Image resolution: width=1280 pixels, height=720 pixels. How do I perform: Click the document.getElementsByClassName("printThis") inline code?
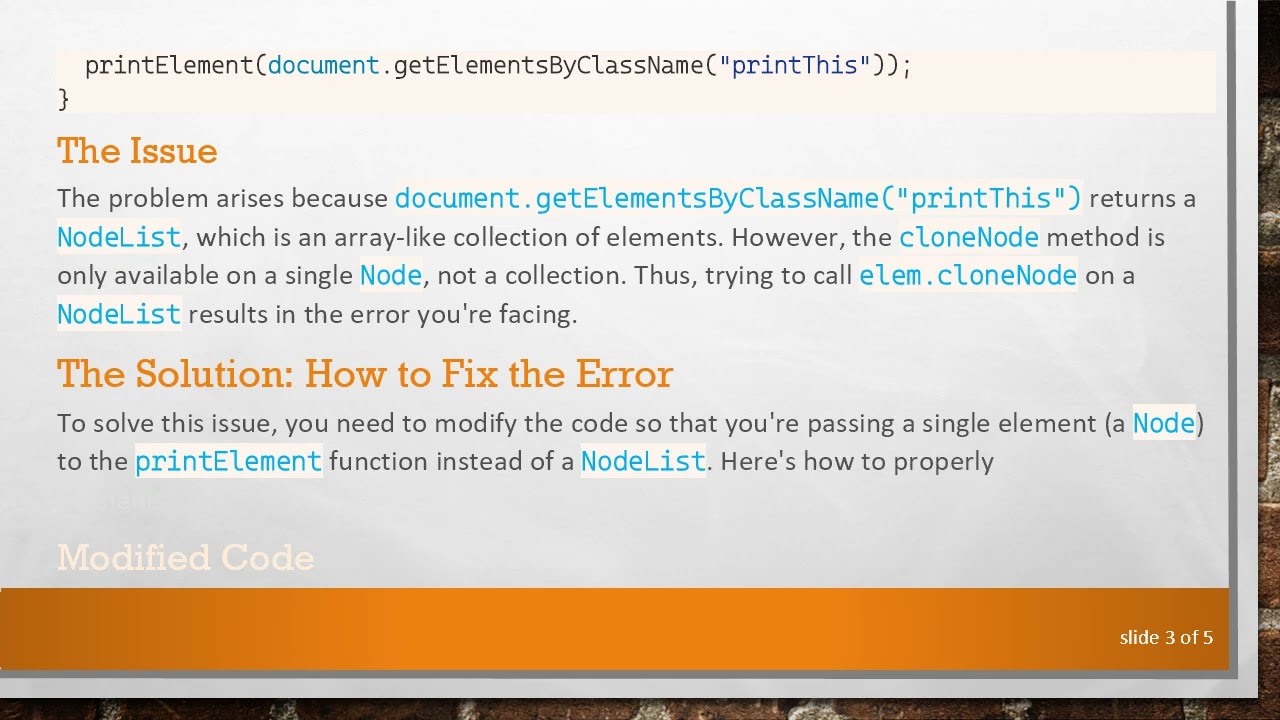[738, 198]
